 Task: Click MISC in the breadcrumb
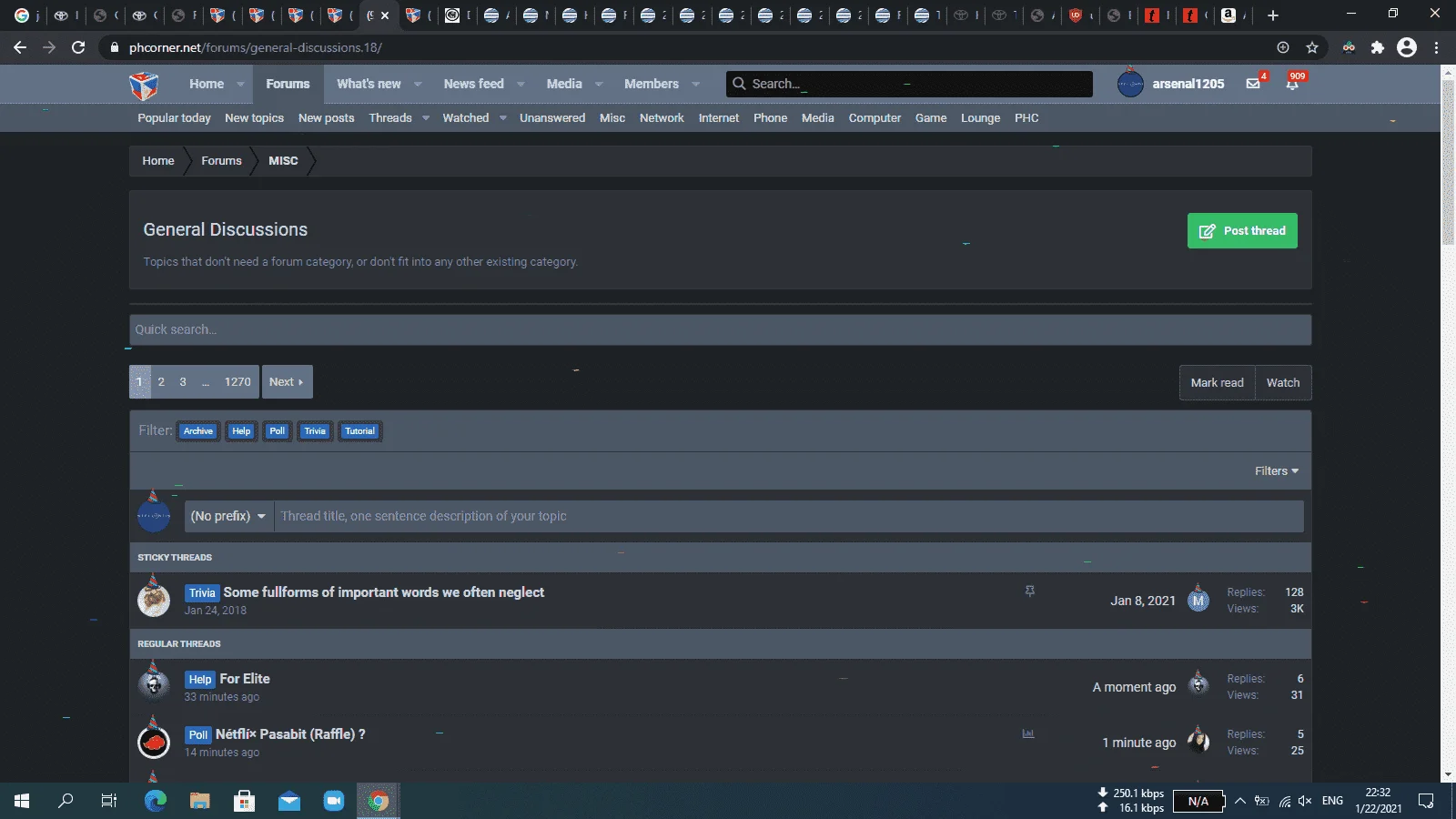(x=283, y=161)
